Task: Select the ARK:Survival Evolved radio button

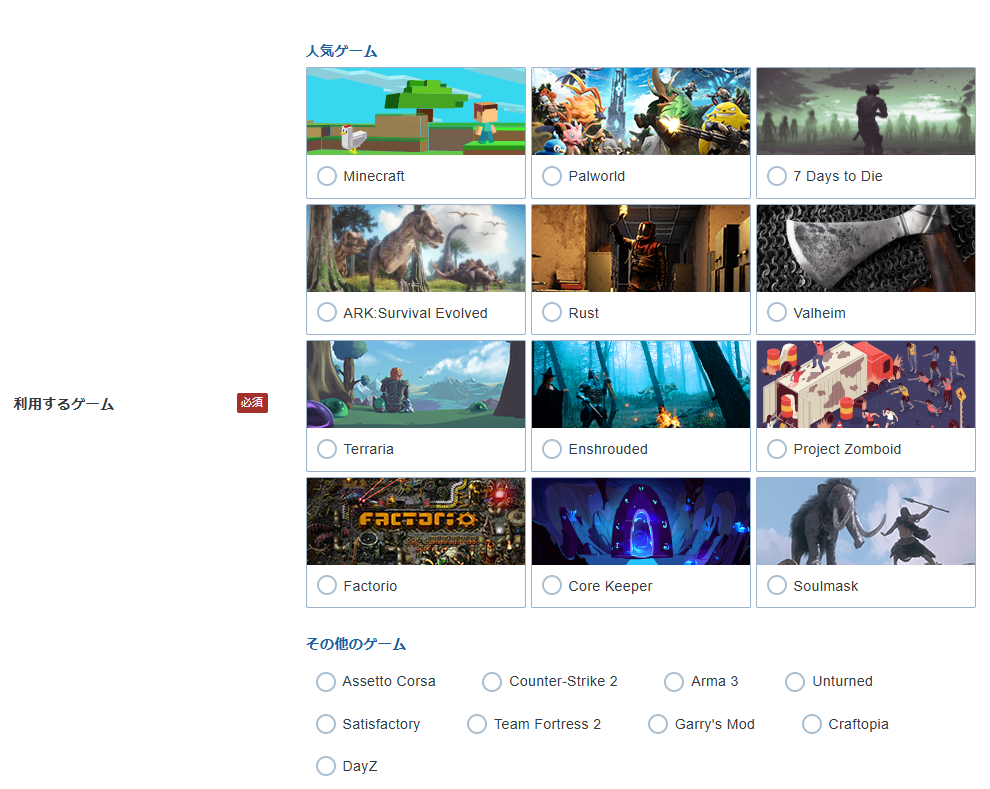Action: pos(326,312)
